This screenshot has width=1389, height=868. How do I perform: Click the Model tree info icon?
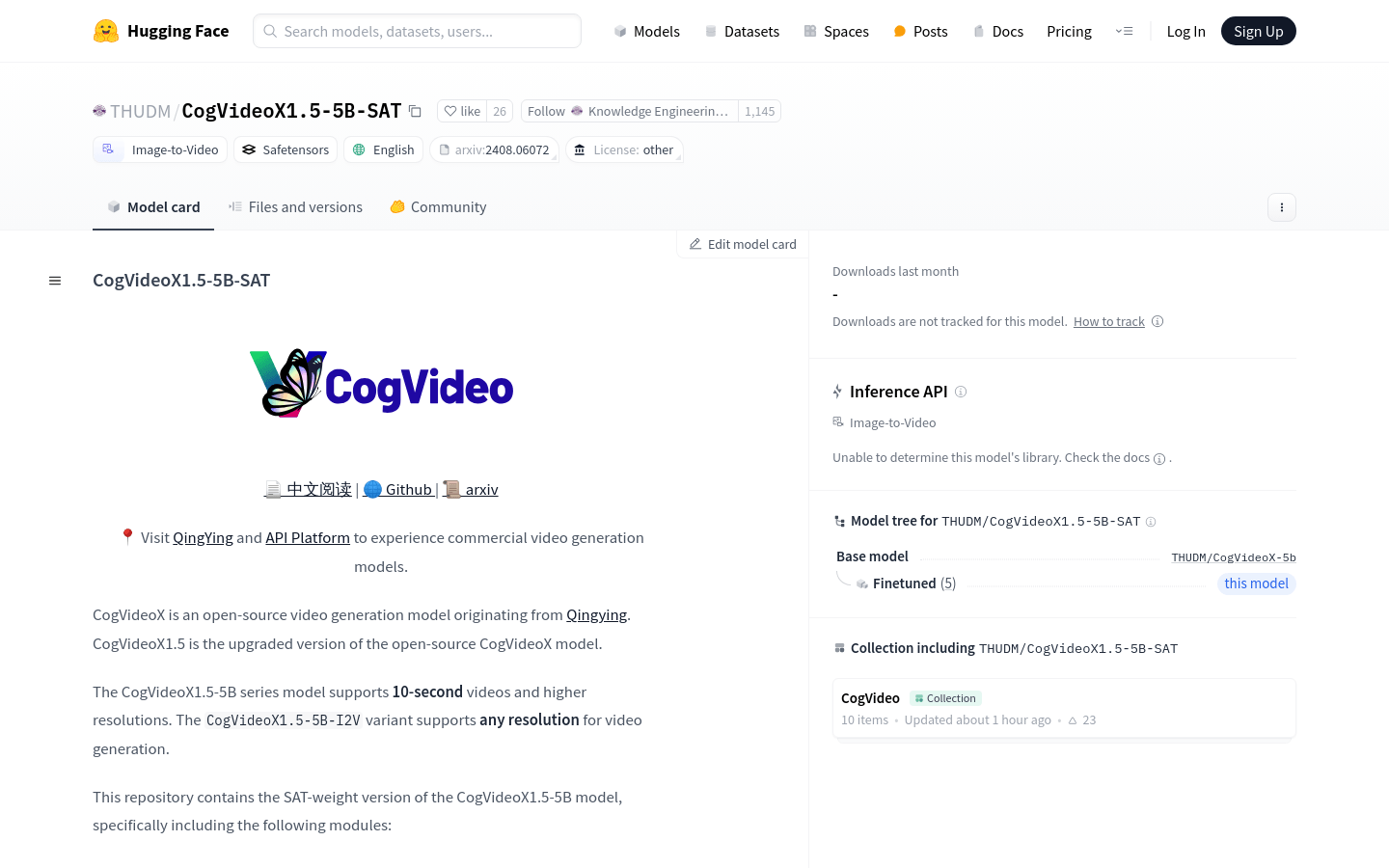pos(1151,522)
